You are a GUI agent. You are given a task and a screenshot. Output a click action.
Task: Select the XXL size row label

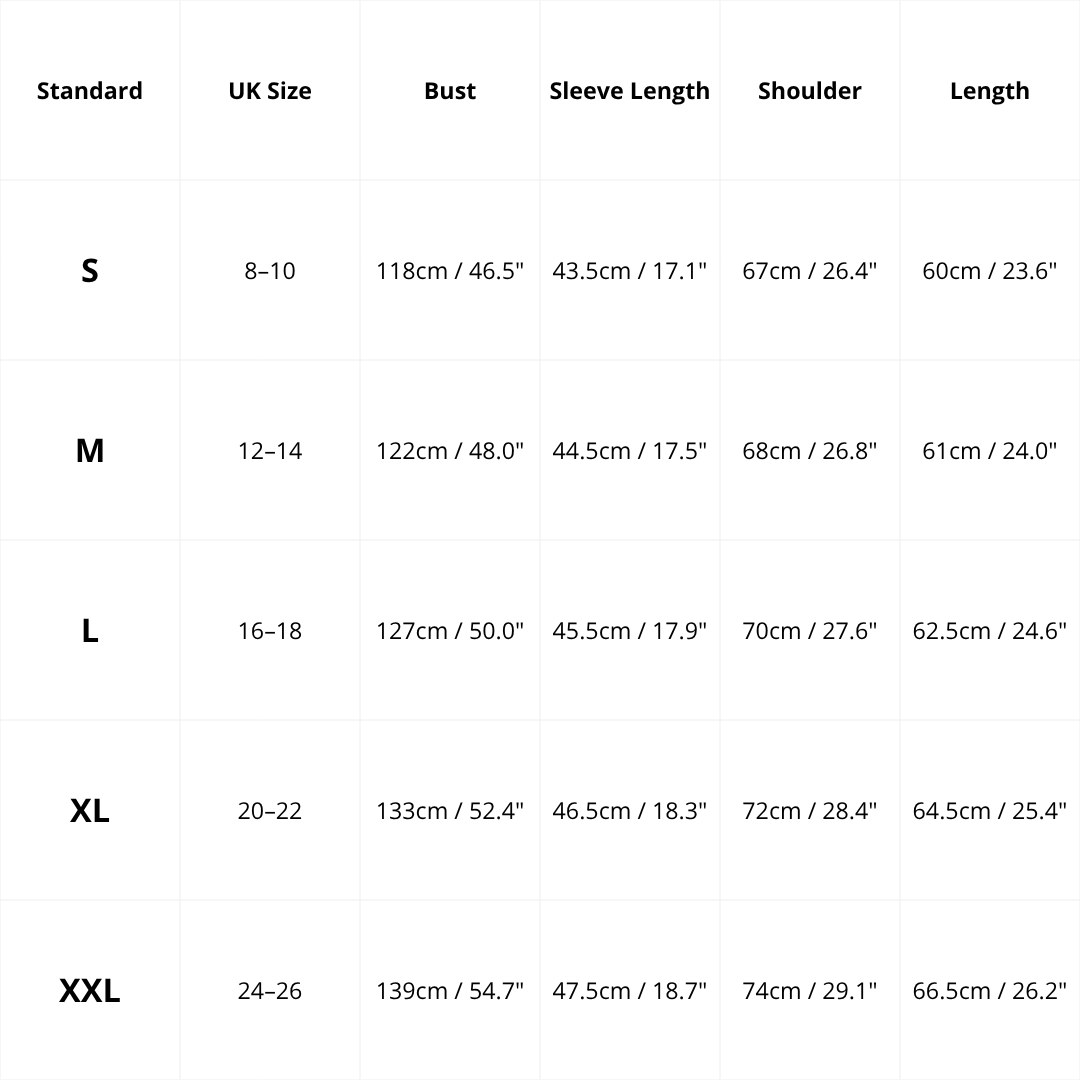point(90,991)
